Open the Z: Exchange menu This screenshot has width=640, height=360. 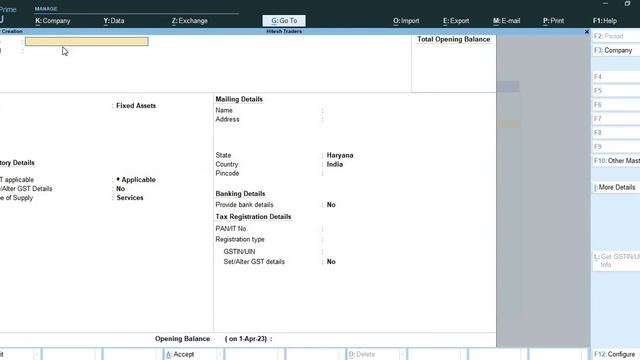coord(189,21)
